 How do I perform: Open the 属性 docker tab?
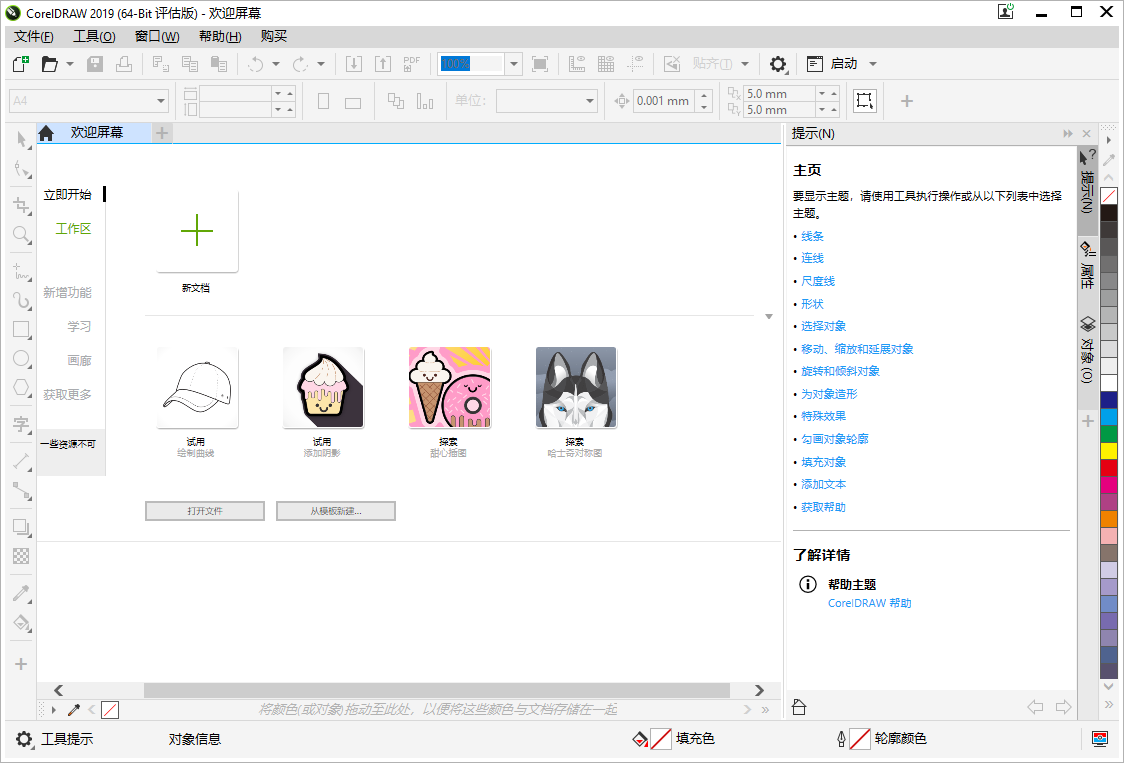click(x=1087, y=265)
